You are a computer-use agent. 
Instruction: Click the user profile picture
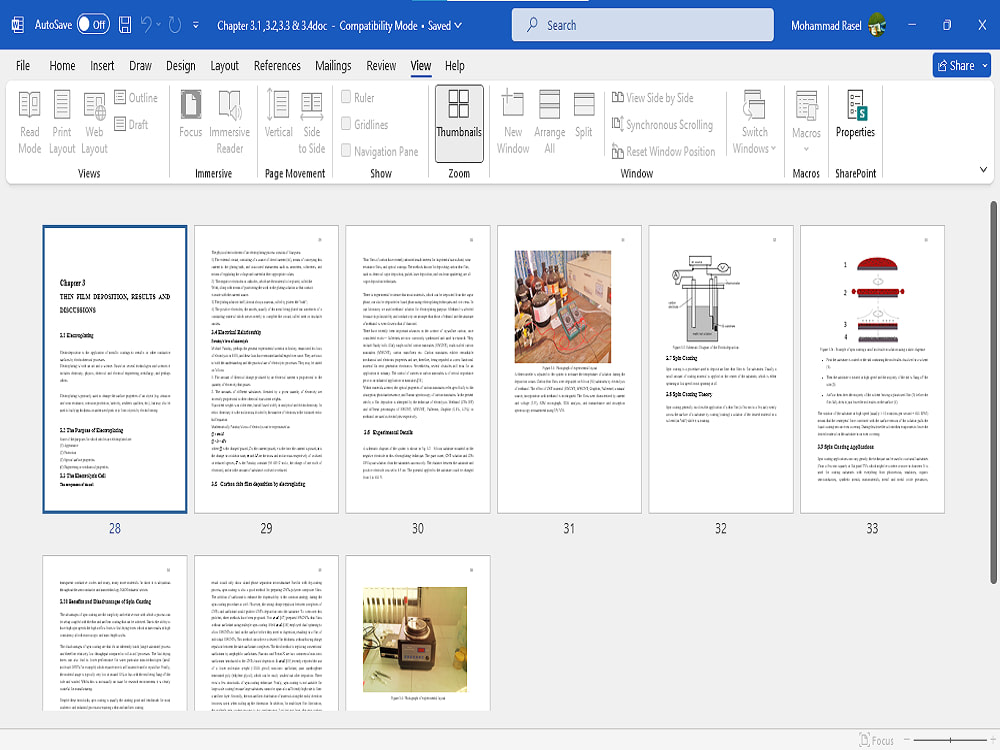878,26
